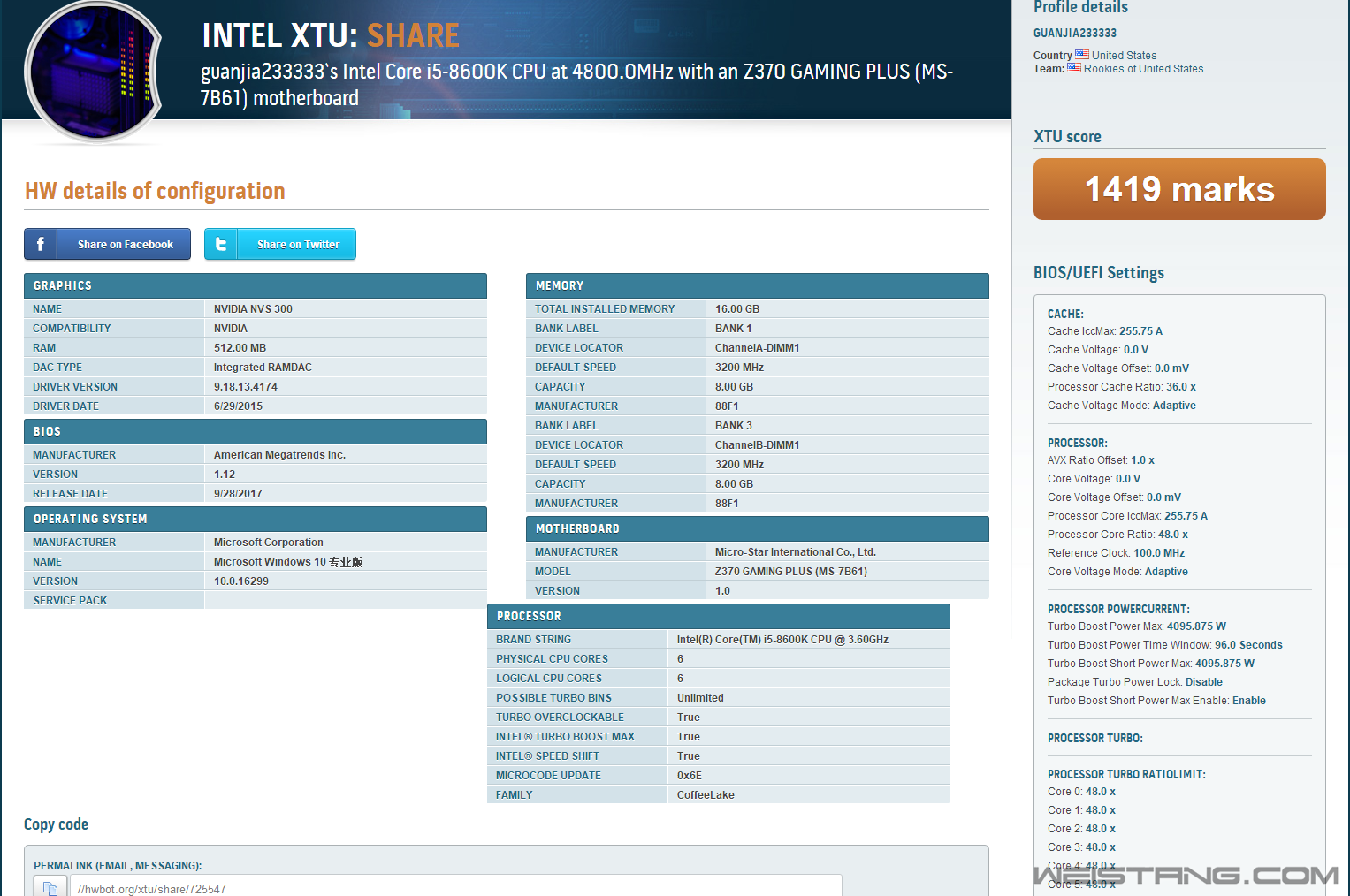Click the United States country flag icon
This screenshot has width=1350, height=896.
(x=1082, y=55)
